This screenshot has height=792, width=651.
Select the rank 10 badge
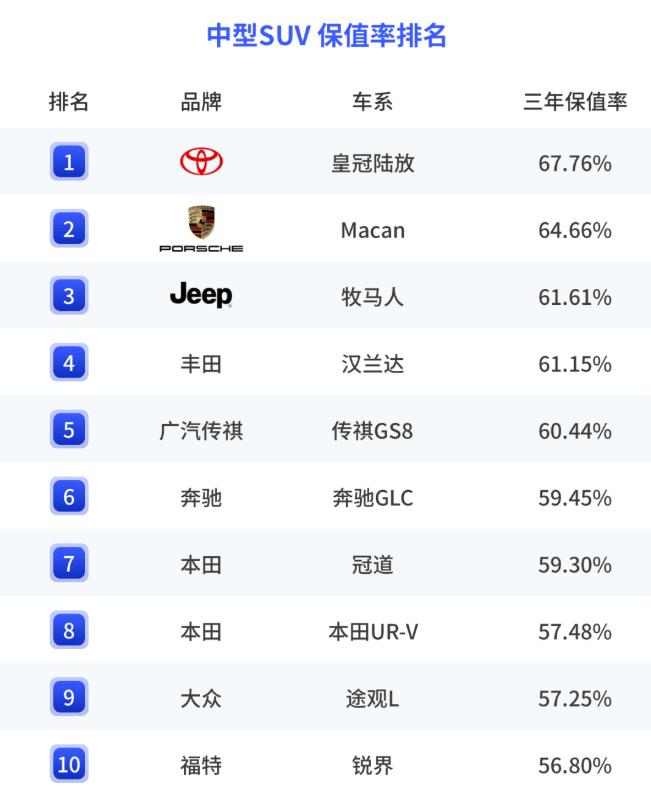[x=69, y=765]
